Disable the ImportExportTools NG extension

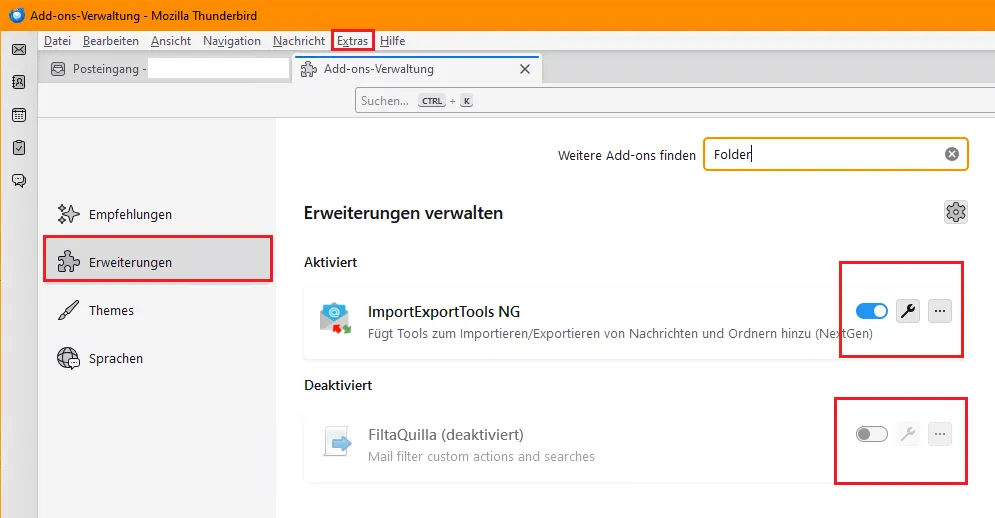pyautogui.click(x=872, y=311)
